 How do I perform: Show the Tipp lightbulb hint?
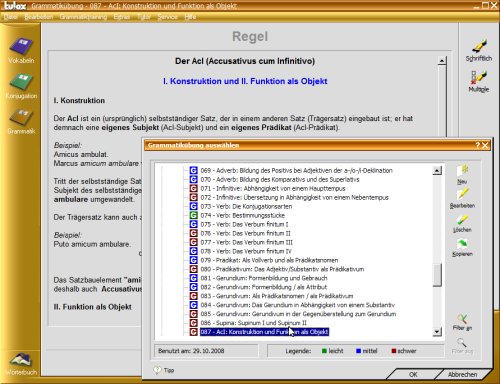(x=164, y=370)
